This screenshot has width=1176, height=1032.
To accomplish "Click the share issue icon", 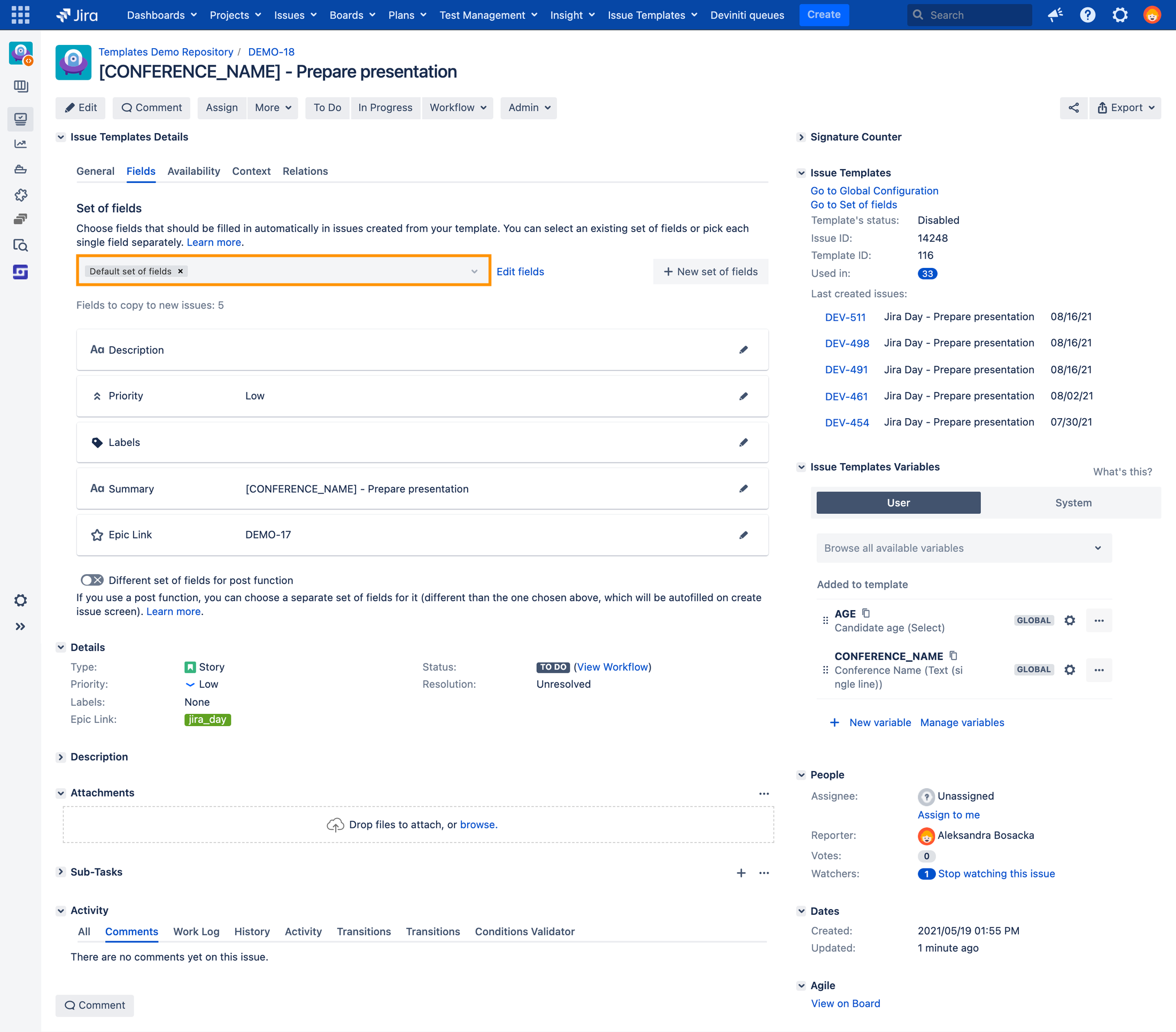I will tap(1073, 107).
